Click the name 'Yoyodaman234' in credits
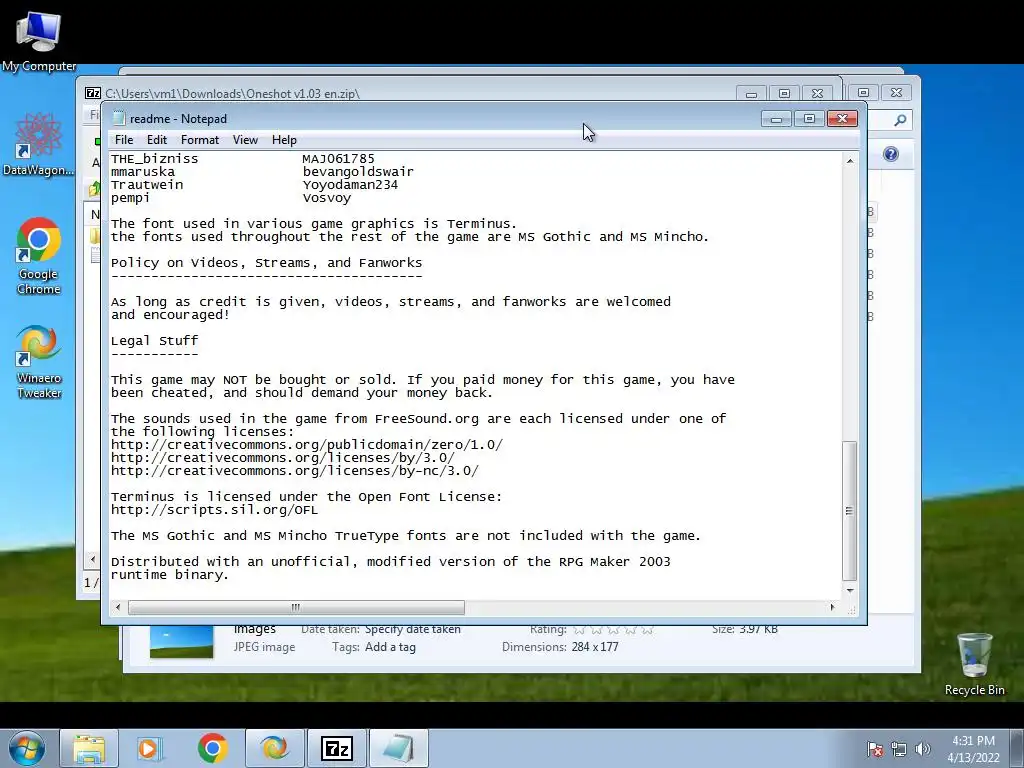 click(350, 185)
